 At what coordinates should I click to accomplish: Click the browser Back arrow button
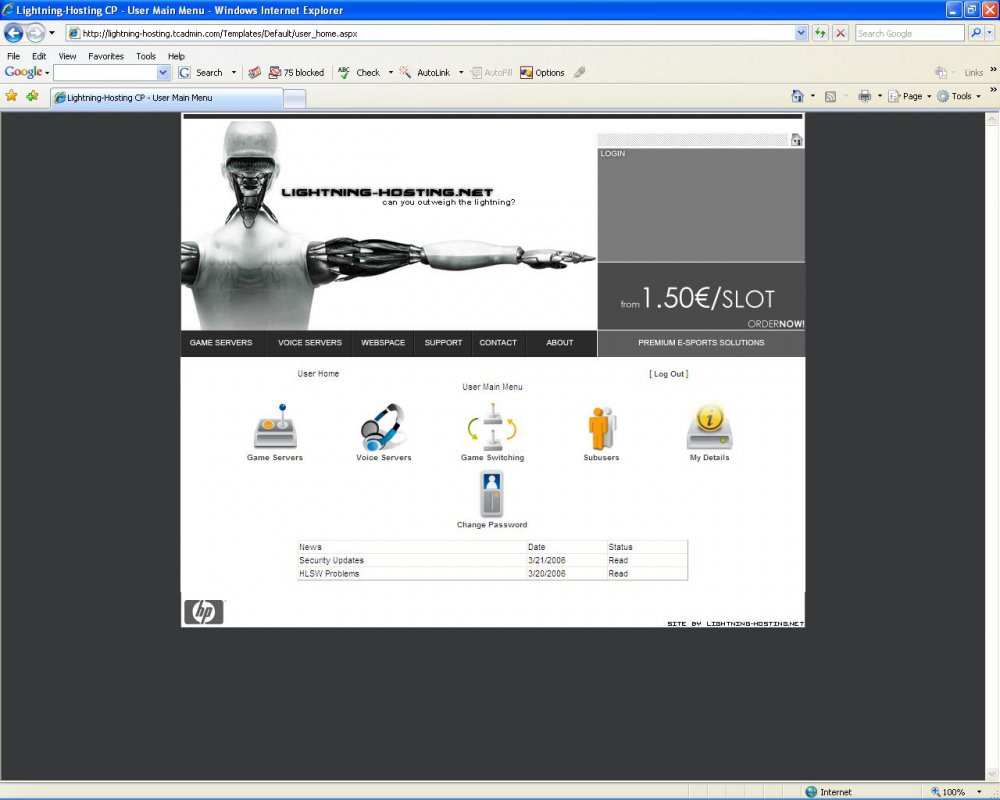click(x=14, y=33)
